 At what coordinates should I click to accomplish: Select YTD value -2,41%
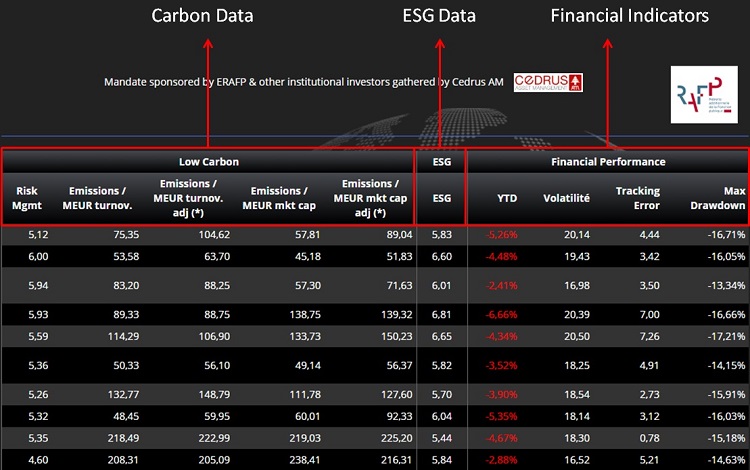click(x=501, y=286)
